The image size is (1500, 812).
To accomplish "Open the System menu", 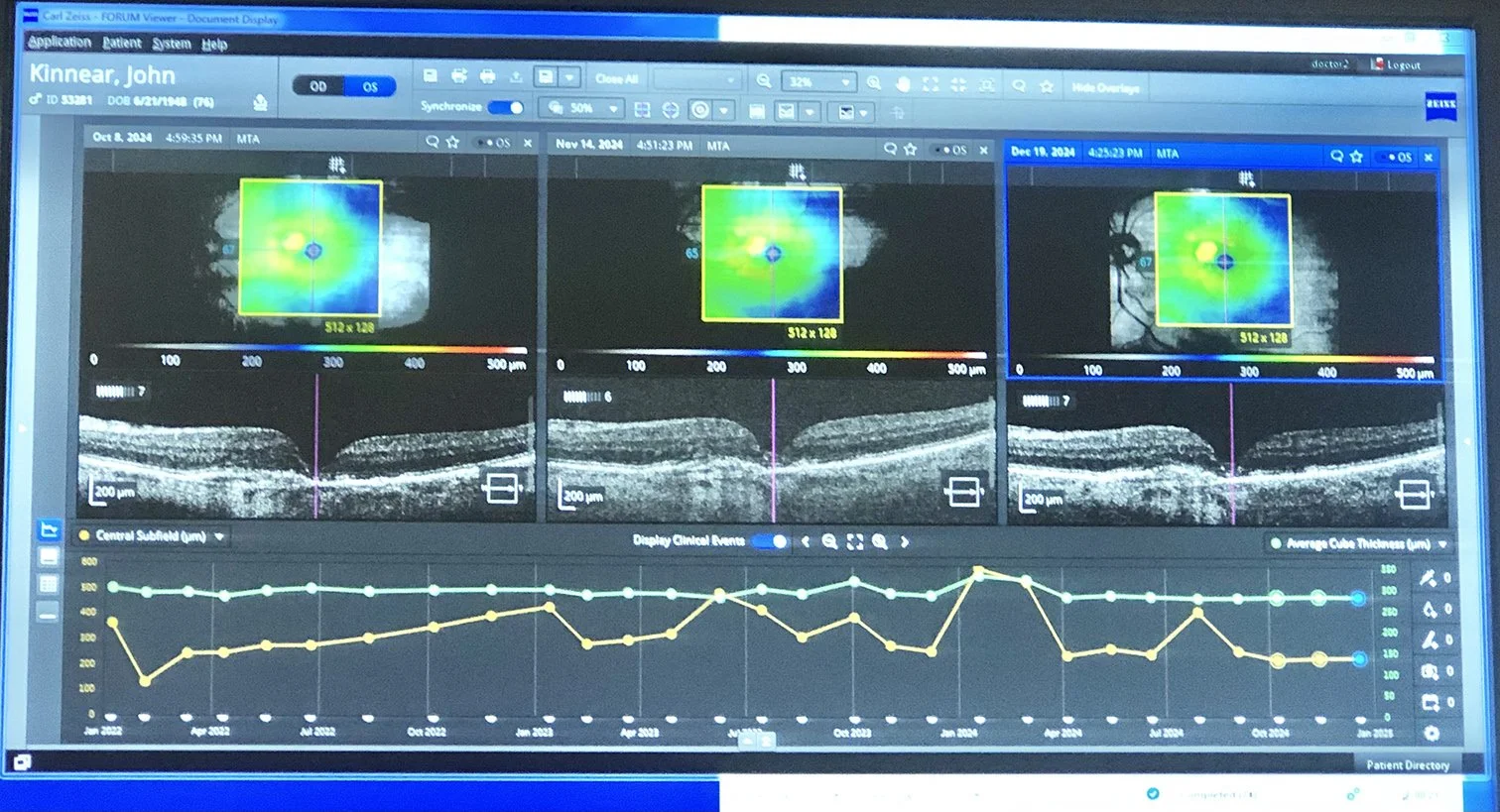I will [x=172, y=44].
